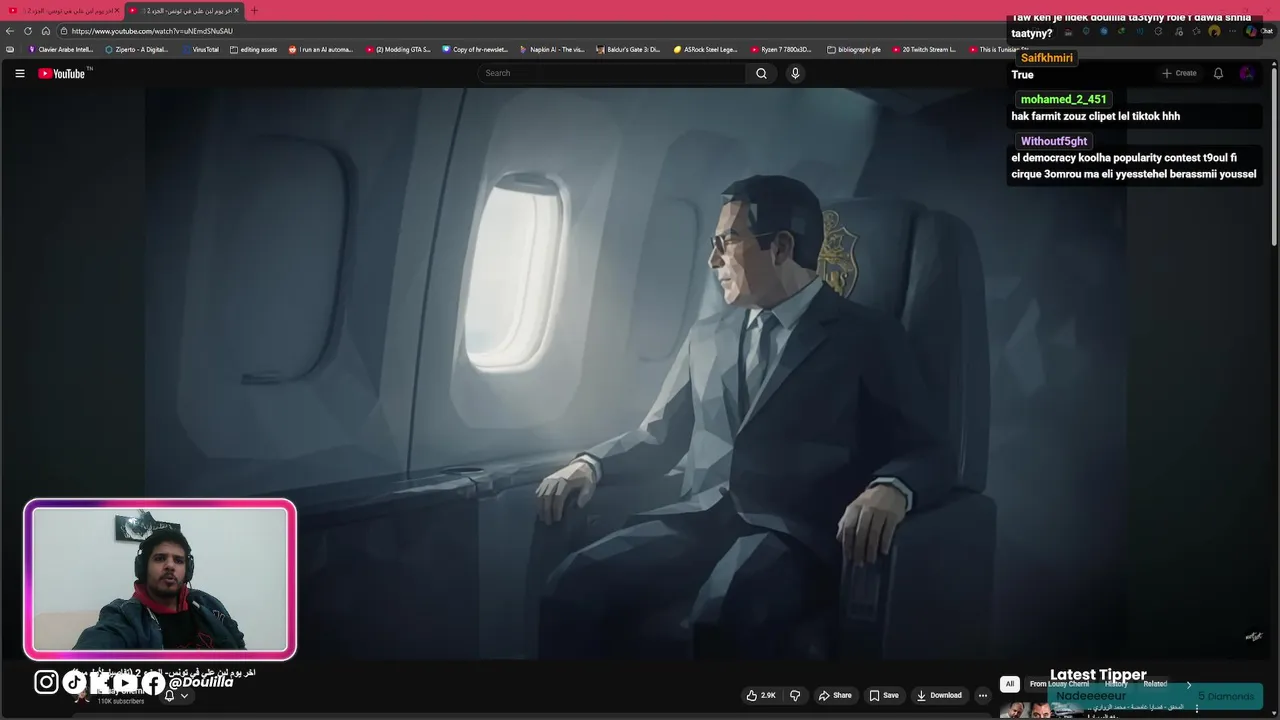Open the Create video button
The image size is (1280, 720).
coord(1179,73)
